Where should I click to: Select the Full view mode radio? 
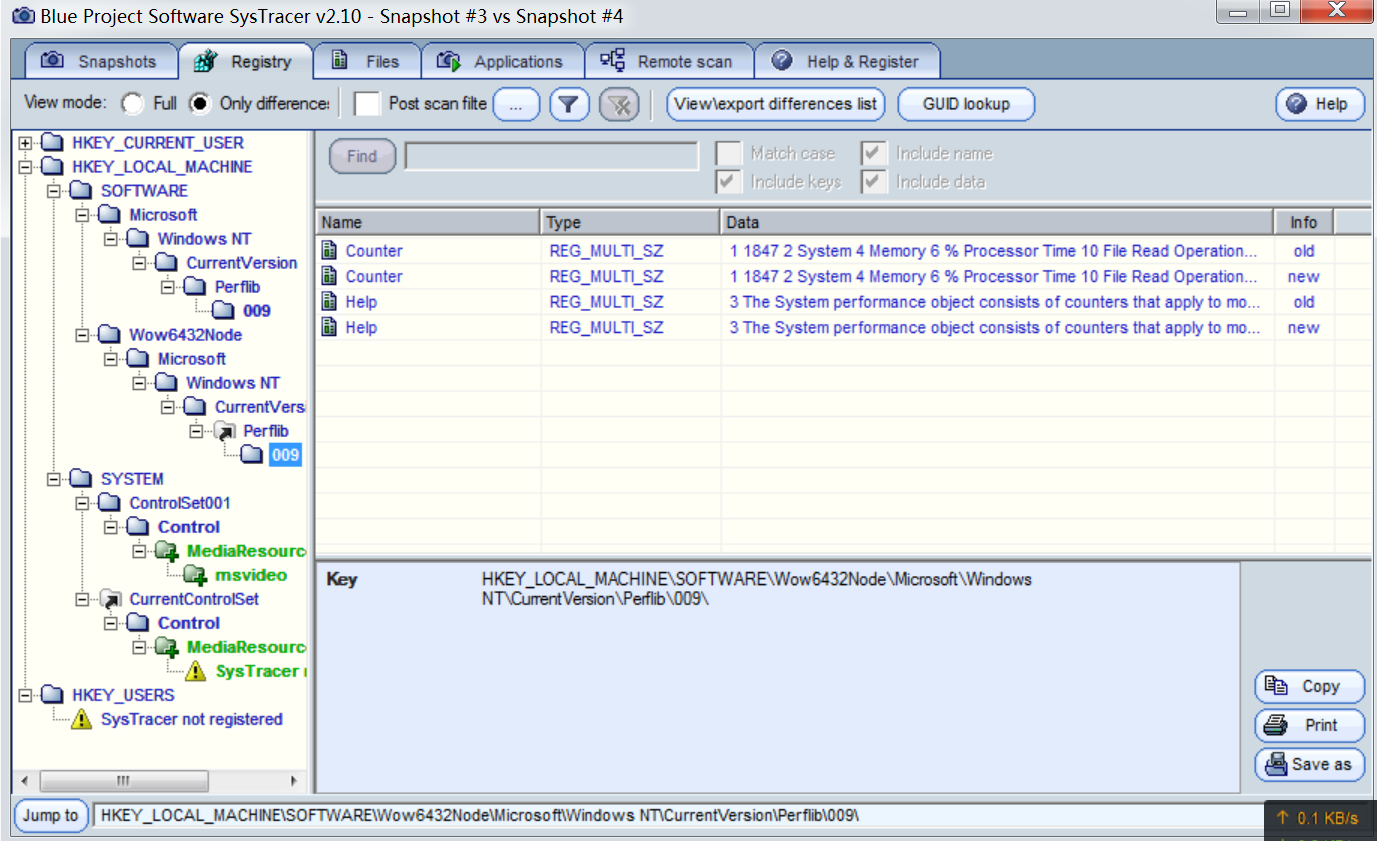[132, 103]
